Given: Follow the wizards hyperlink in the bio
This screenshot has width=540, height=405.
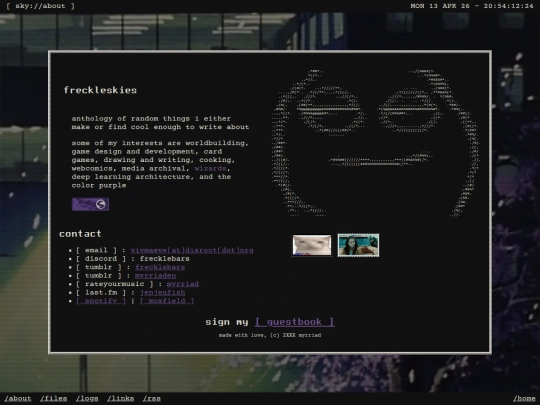Looking at the screenshot, I should point(210,168).
